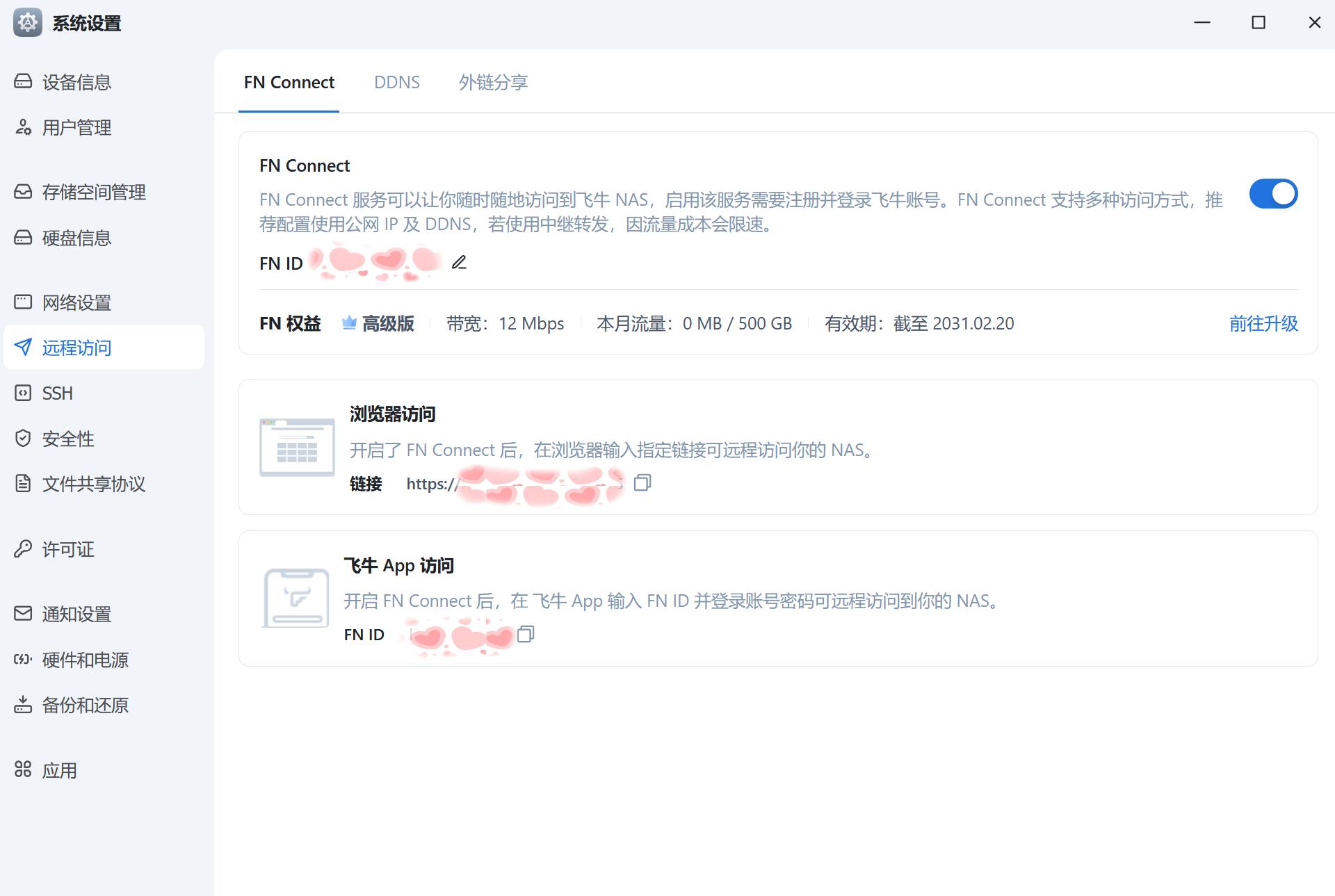Viewport: 1335px width, 896px height.
Task: Open 安全性 settings
Action: click(67, 439)
